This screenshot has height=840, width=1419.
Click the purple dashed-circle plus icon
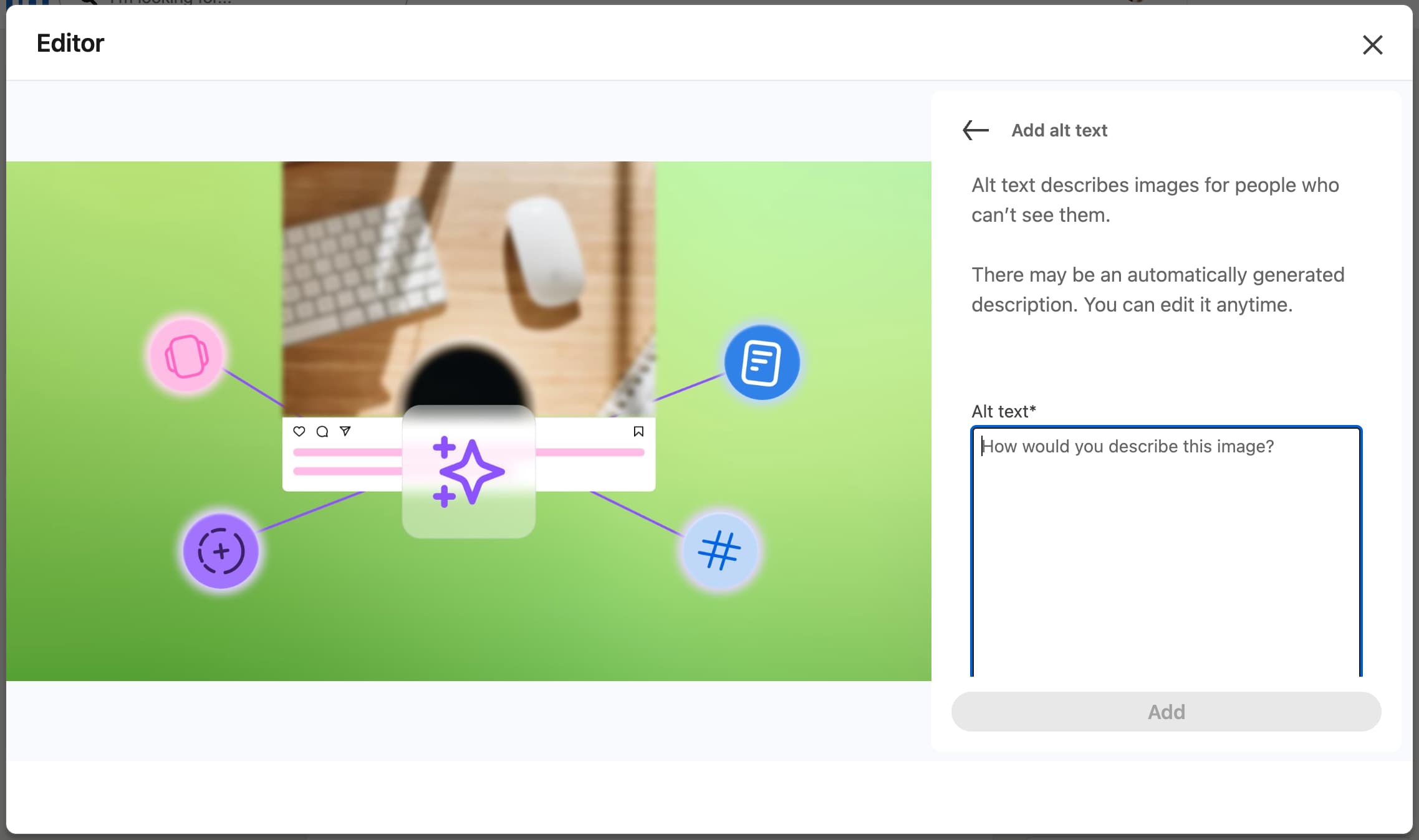221,551
